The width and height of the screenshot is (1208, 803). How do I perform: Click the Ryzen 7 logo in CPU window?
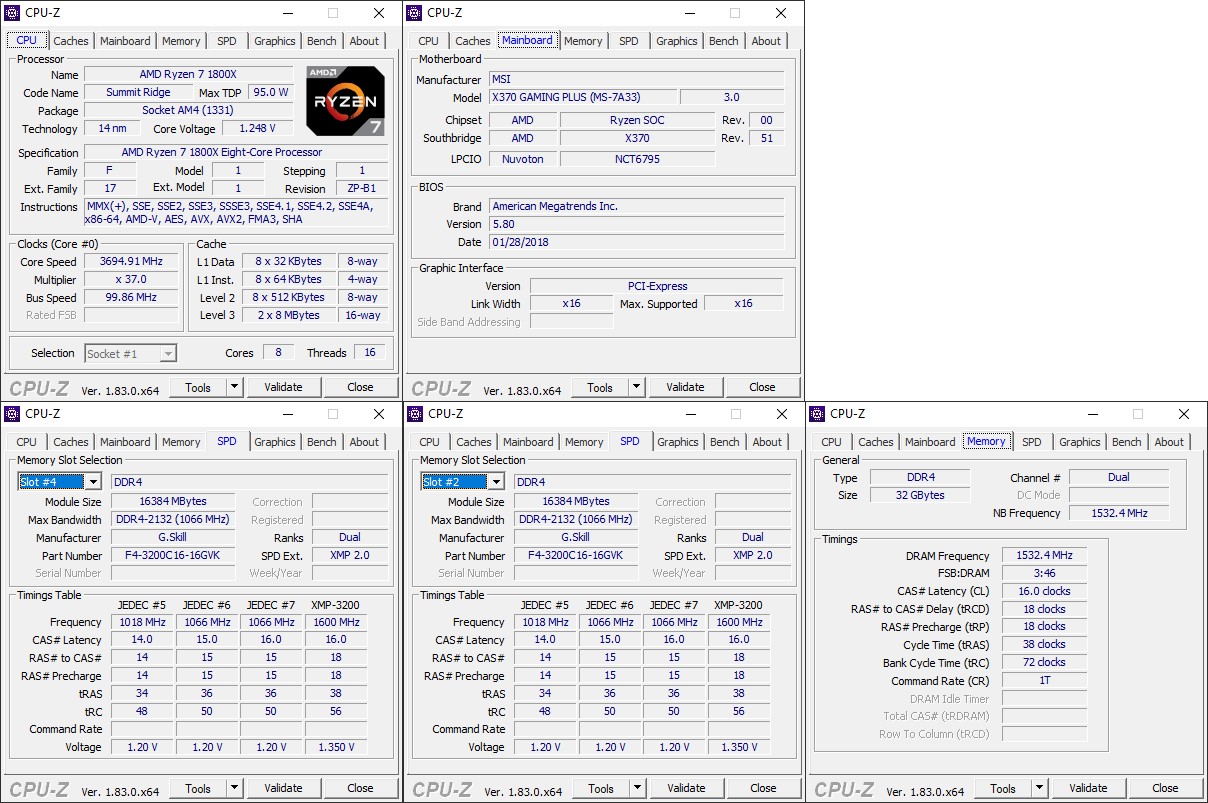click(x=345, y=101)
